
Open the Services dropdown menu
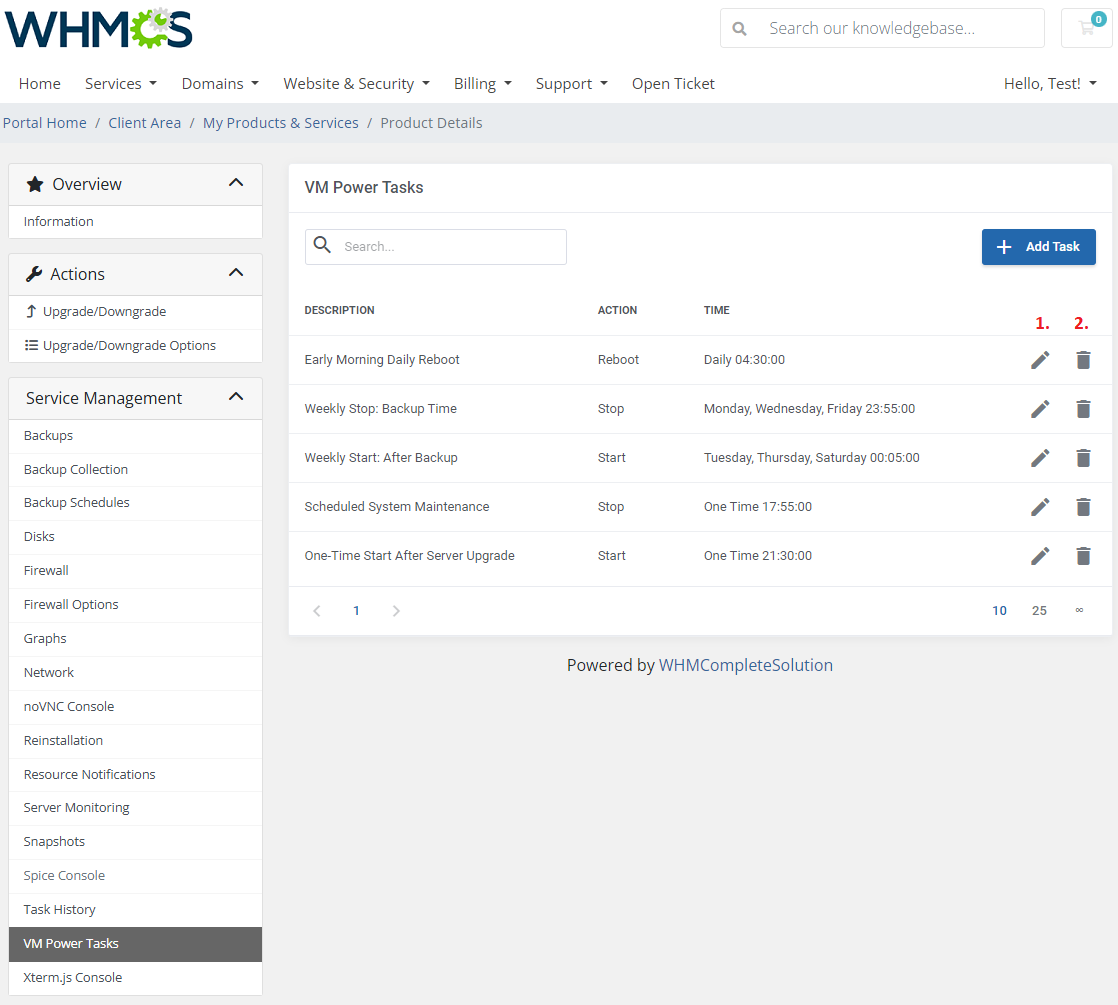pyautogui.click(x=120, y=83)
